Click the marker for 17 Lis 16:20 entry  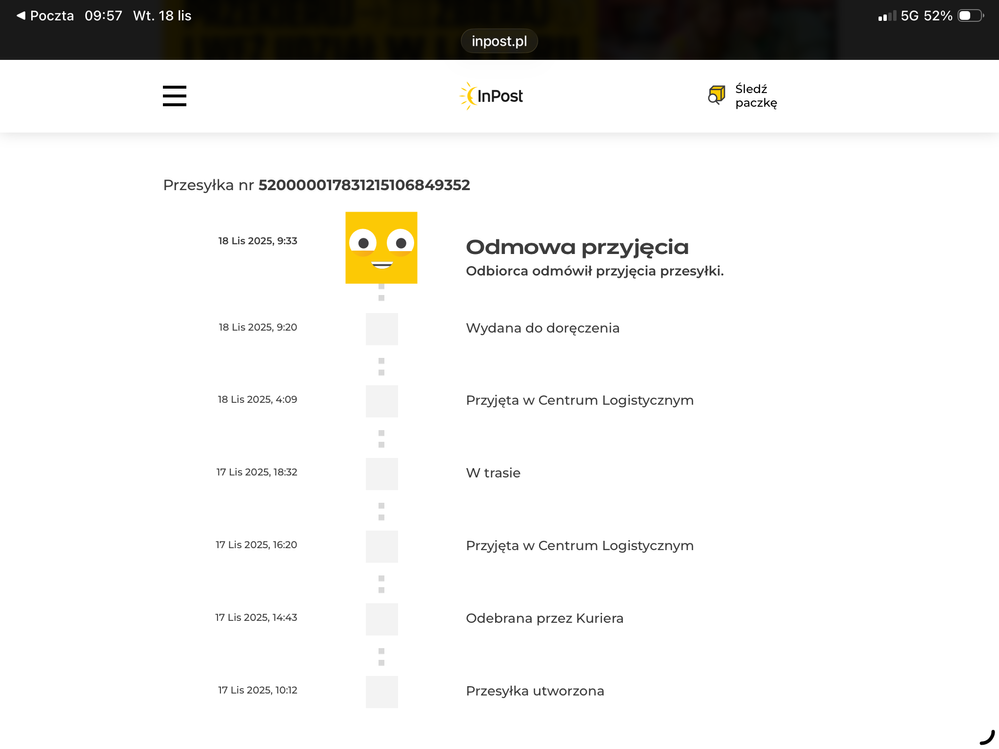[381, 546]
